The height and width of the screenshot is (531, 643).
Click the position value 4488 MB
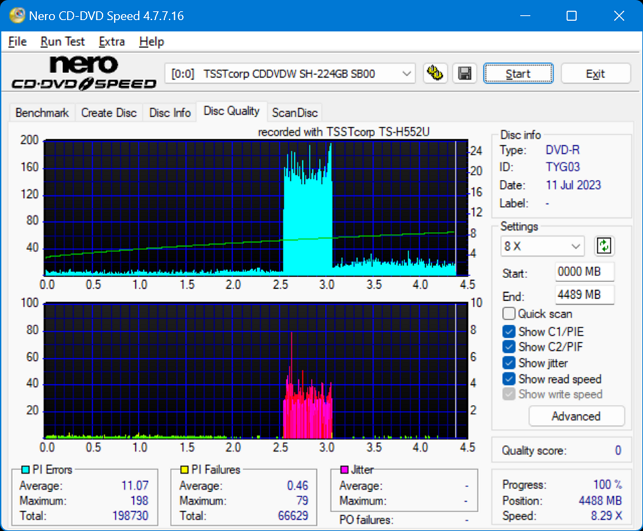click(x=600, y=501)
